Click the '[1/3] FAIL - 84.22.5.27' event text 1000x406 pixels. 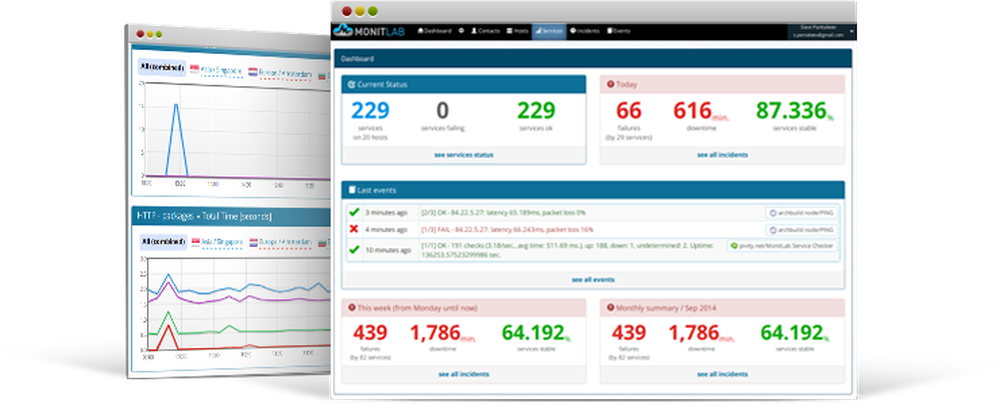coord(507,229)
